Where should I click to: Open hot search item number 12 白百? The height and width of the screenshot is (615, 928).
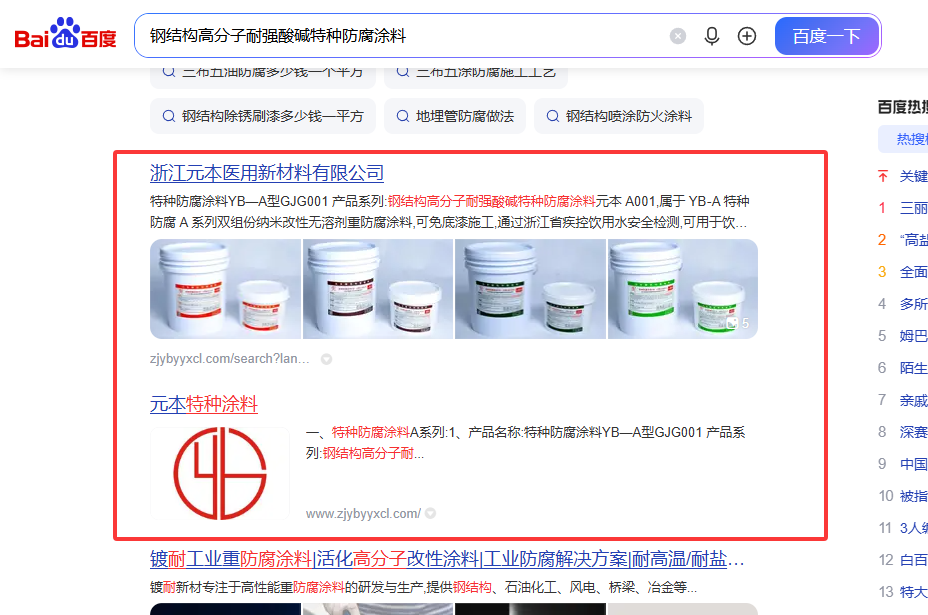click(913, 560)
